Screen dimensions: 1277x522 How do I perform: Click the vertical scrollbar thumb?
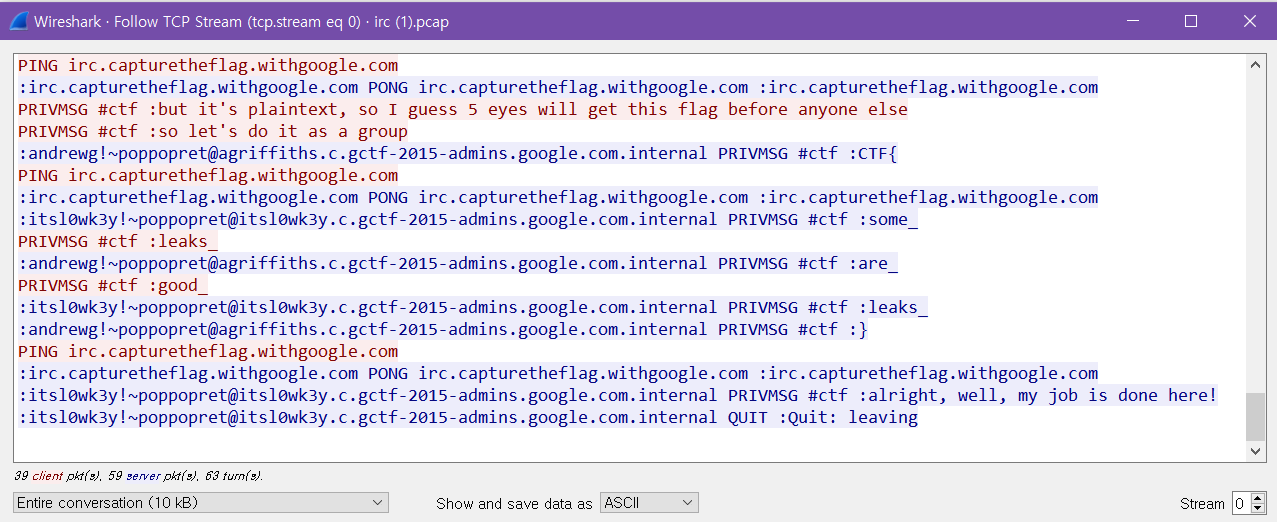point(1255,416)
